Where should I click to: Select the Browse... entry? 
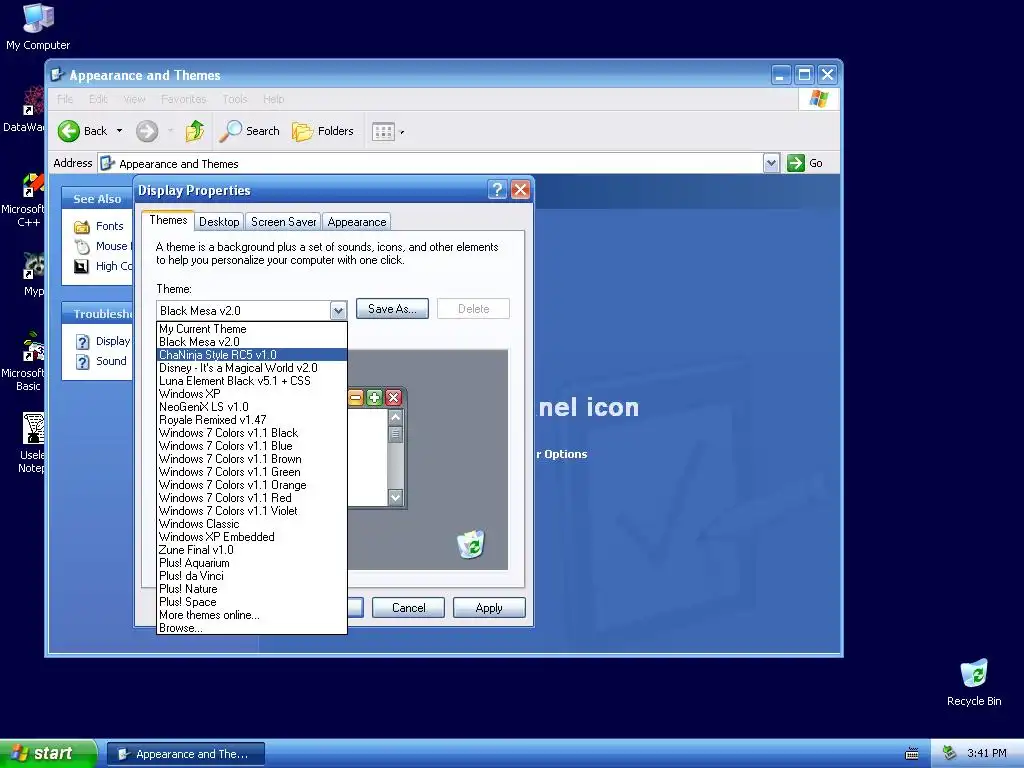pos(252,628)
